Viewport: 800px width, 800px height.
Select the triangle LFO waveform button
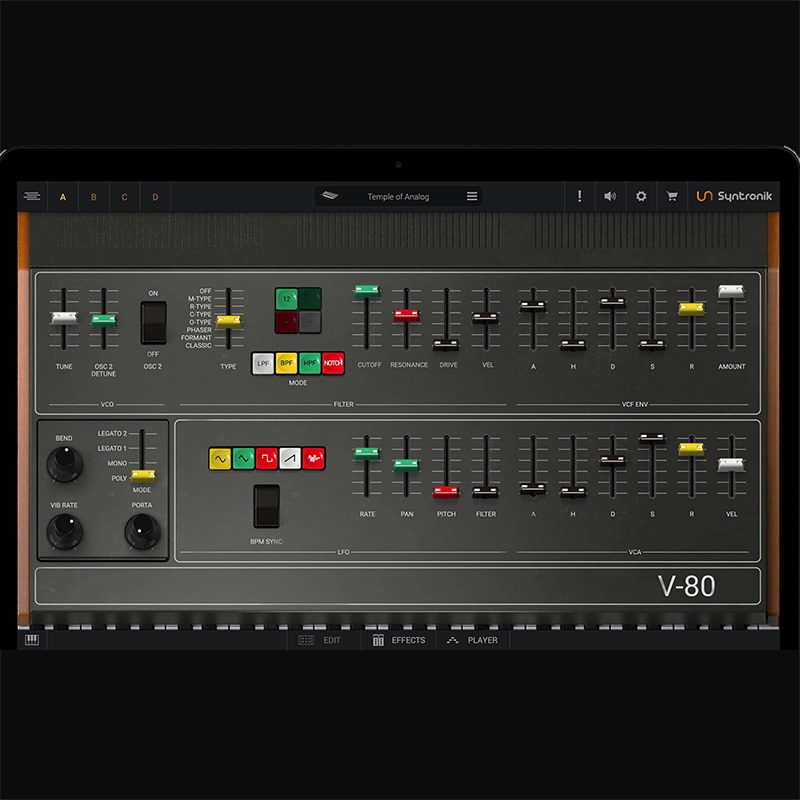(243, 459)
